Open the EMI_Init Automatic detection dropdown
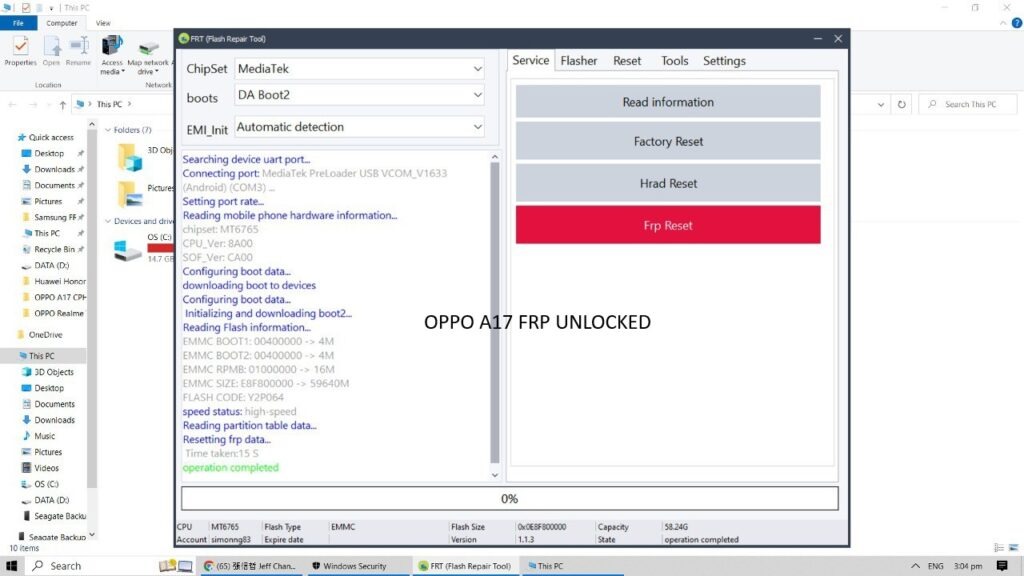 click(x=359, y=127)
